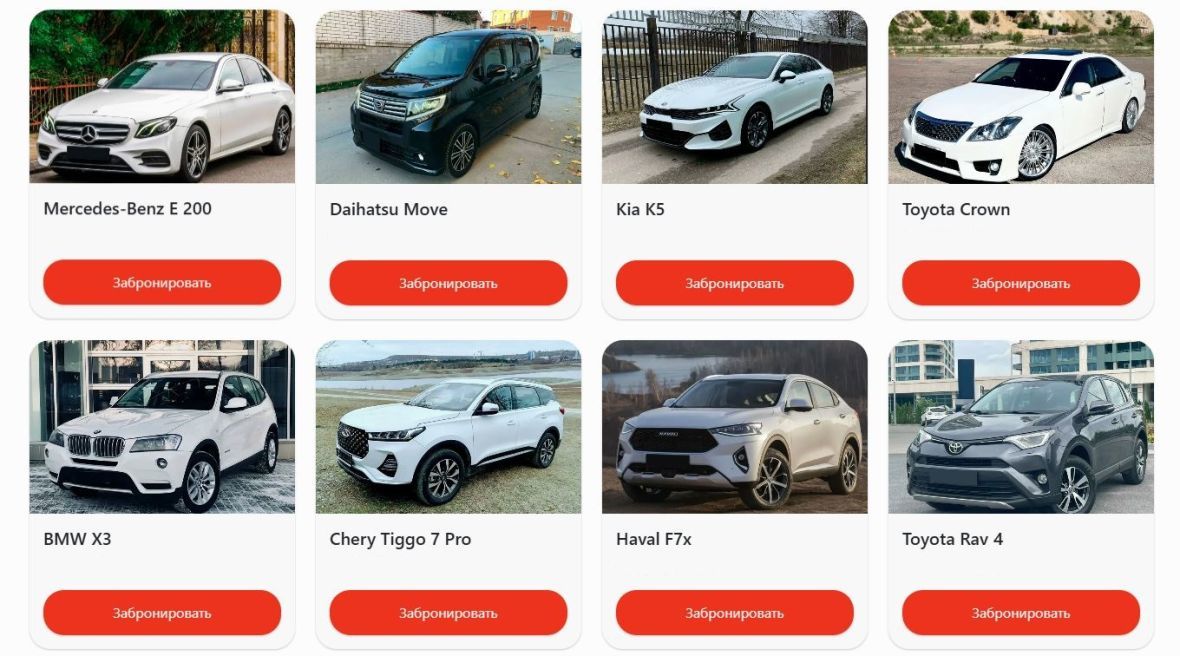This screenshot has height=656, width=1180.
Task: Select the Kia K5 title
Action: click(x=640, y=209)
